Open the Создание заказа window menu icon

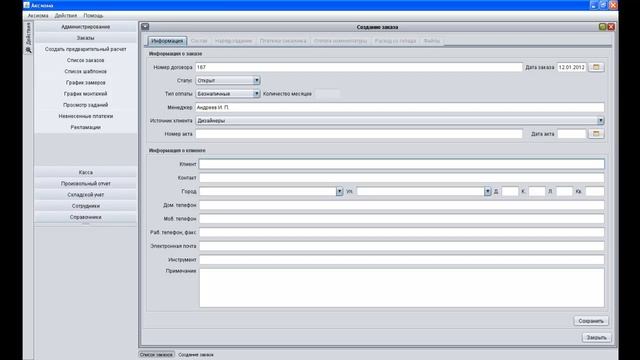pyautogui.click(x=145, y=27)
